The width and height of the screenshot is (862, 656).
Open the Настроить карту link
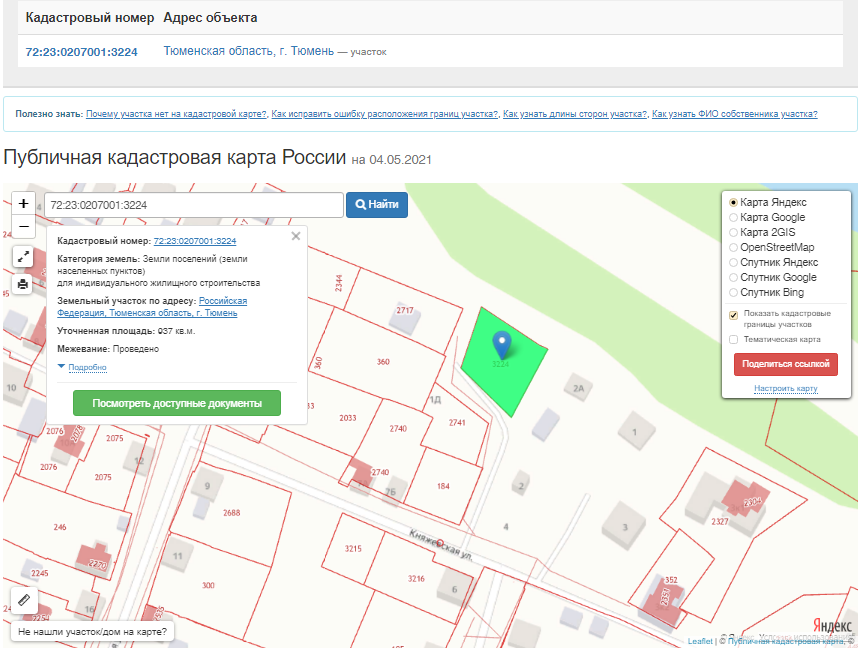coord(786,388)
